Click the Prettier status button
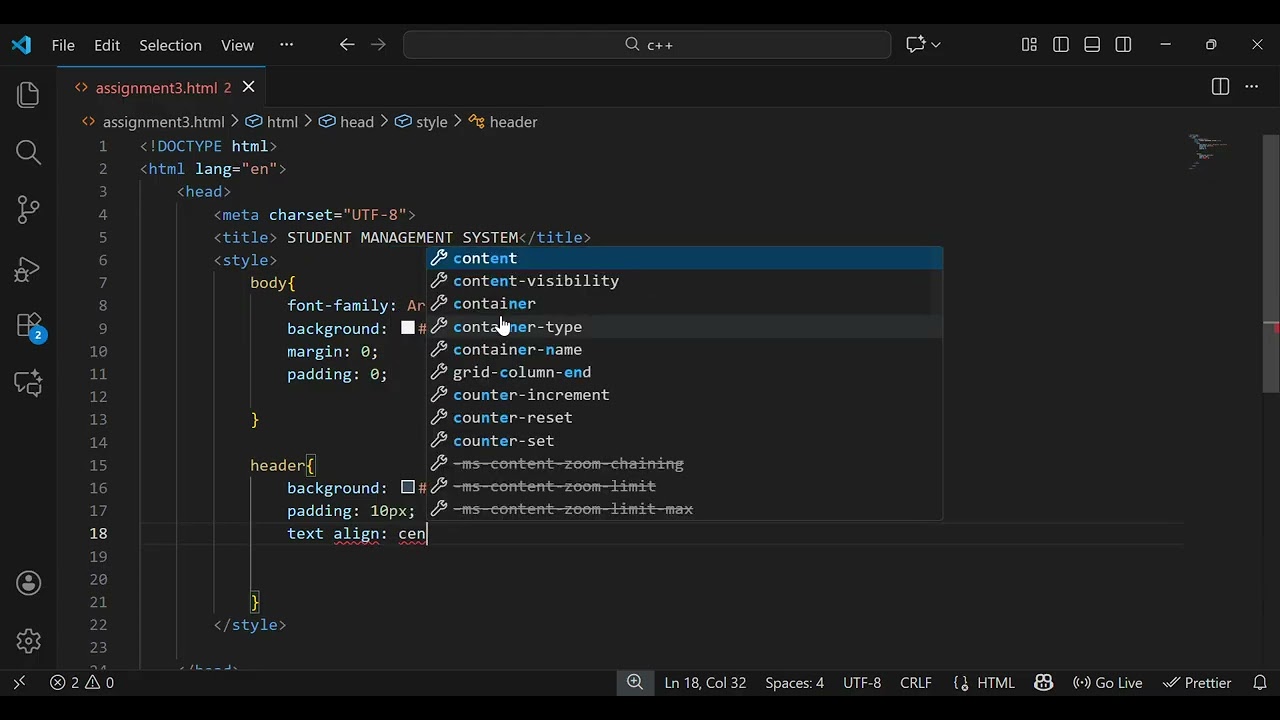Screen dimensions: 1280x720 tap(1197, 683)
